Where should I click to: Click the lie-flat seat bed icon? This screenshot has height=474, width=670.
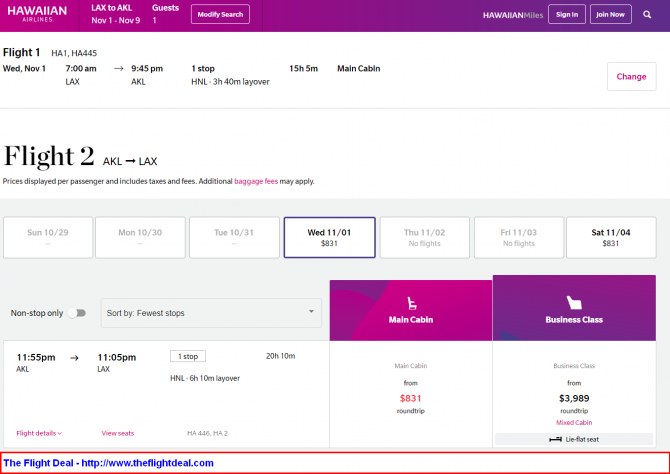point(555,439)
